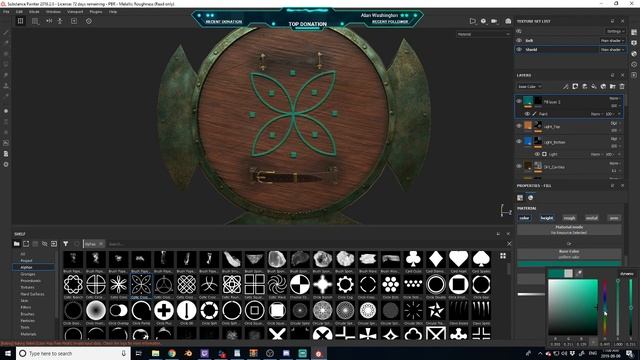Toggle visibility of Fill layer 1
The height and width of the screenshot is (360, 640).
519,101
